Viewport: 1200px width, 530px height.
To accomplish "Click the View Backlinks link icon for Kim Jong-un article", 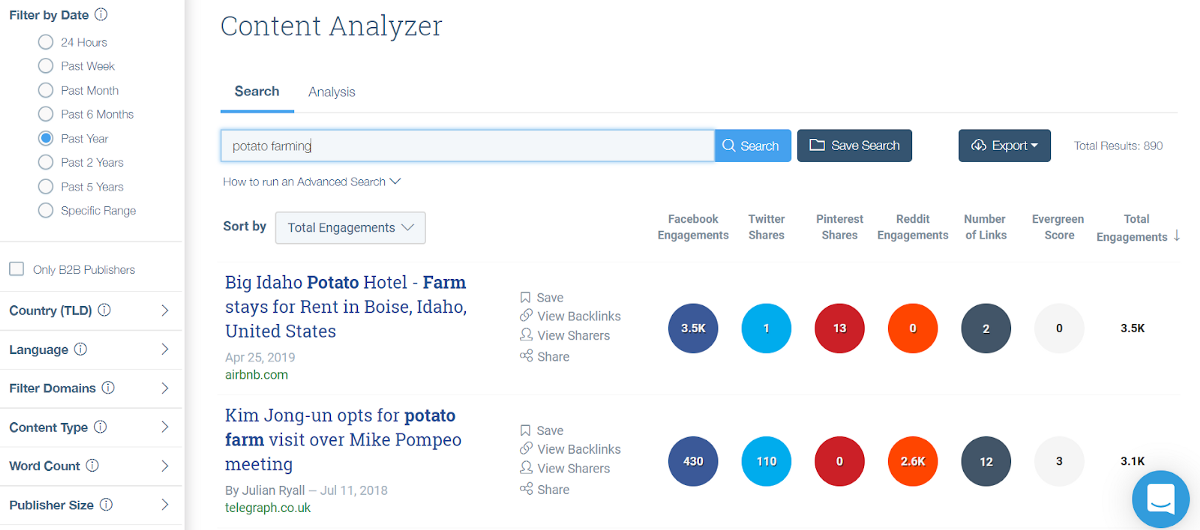I will point(526,449).
